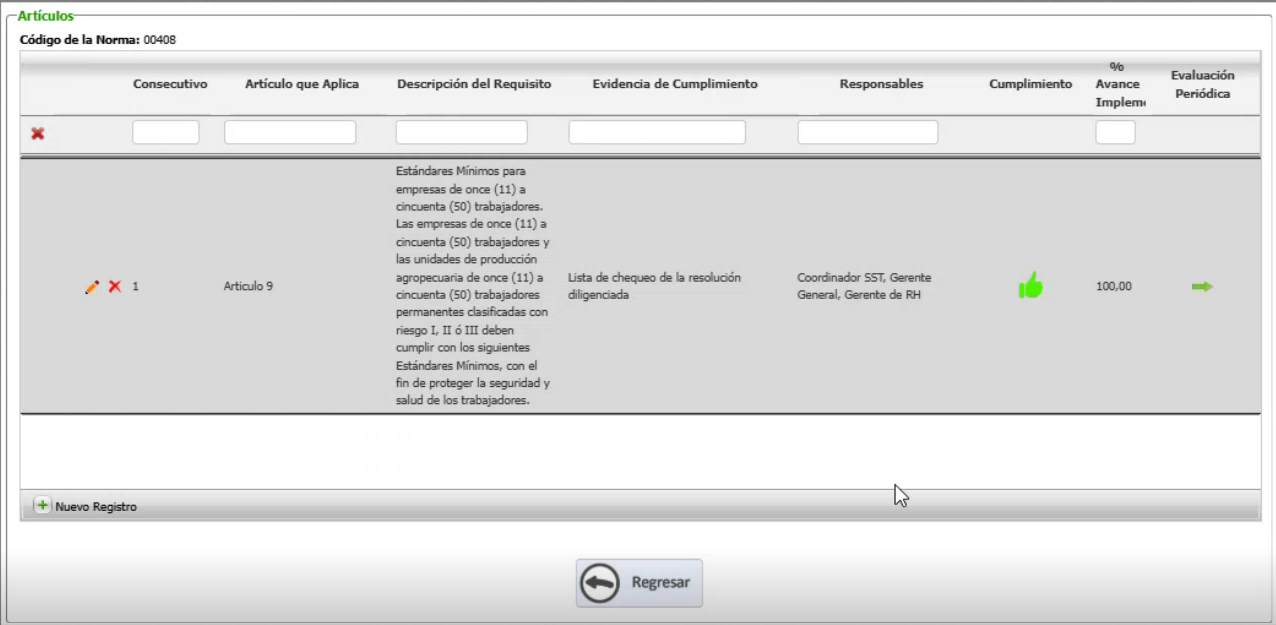
Task: Focus the Descripción del Requisito filter field
Action: pyautogui.click(x=461, y=132)
